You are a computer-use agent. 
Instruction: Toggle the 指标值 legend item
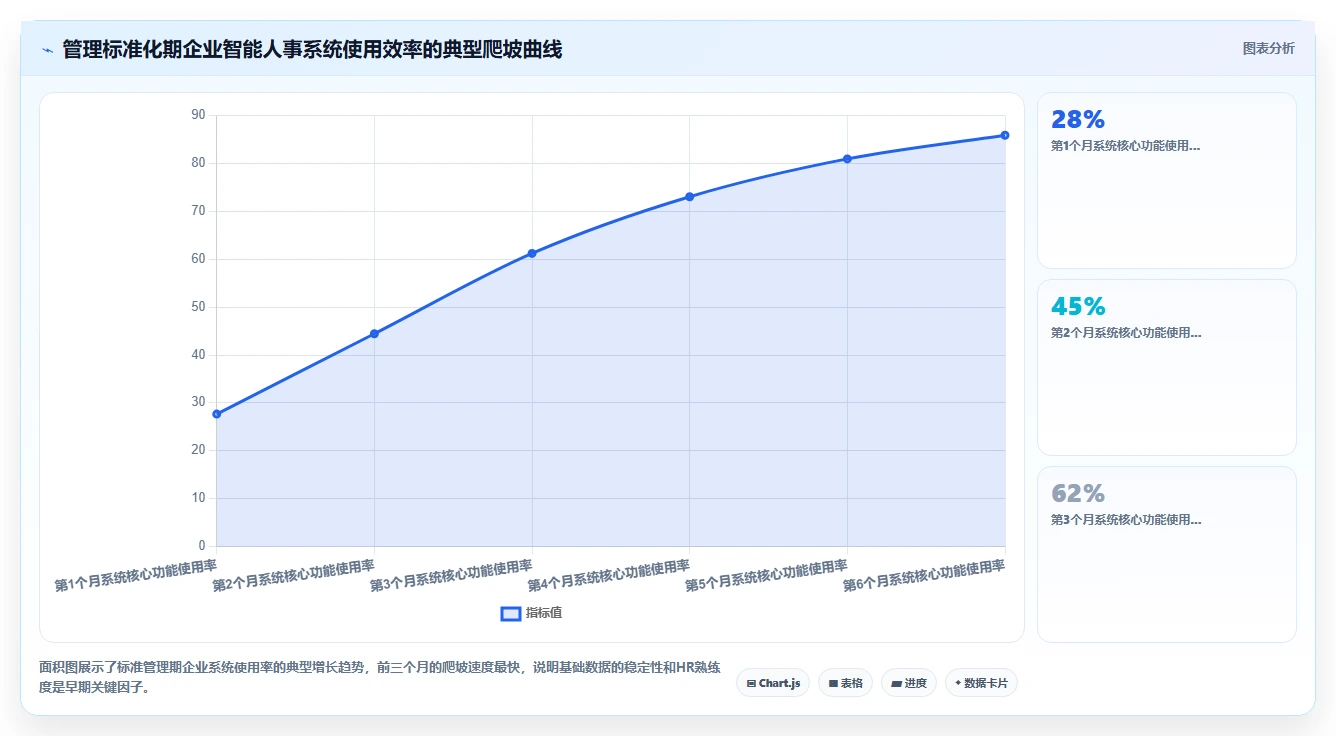coord(531,613)
